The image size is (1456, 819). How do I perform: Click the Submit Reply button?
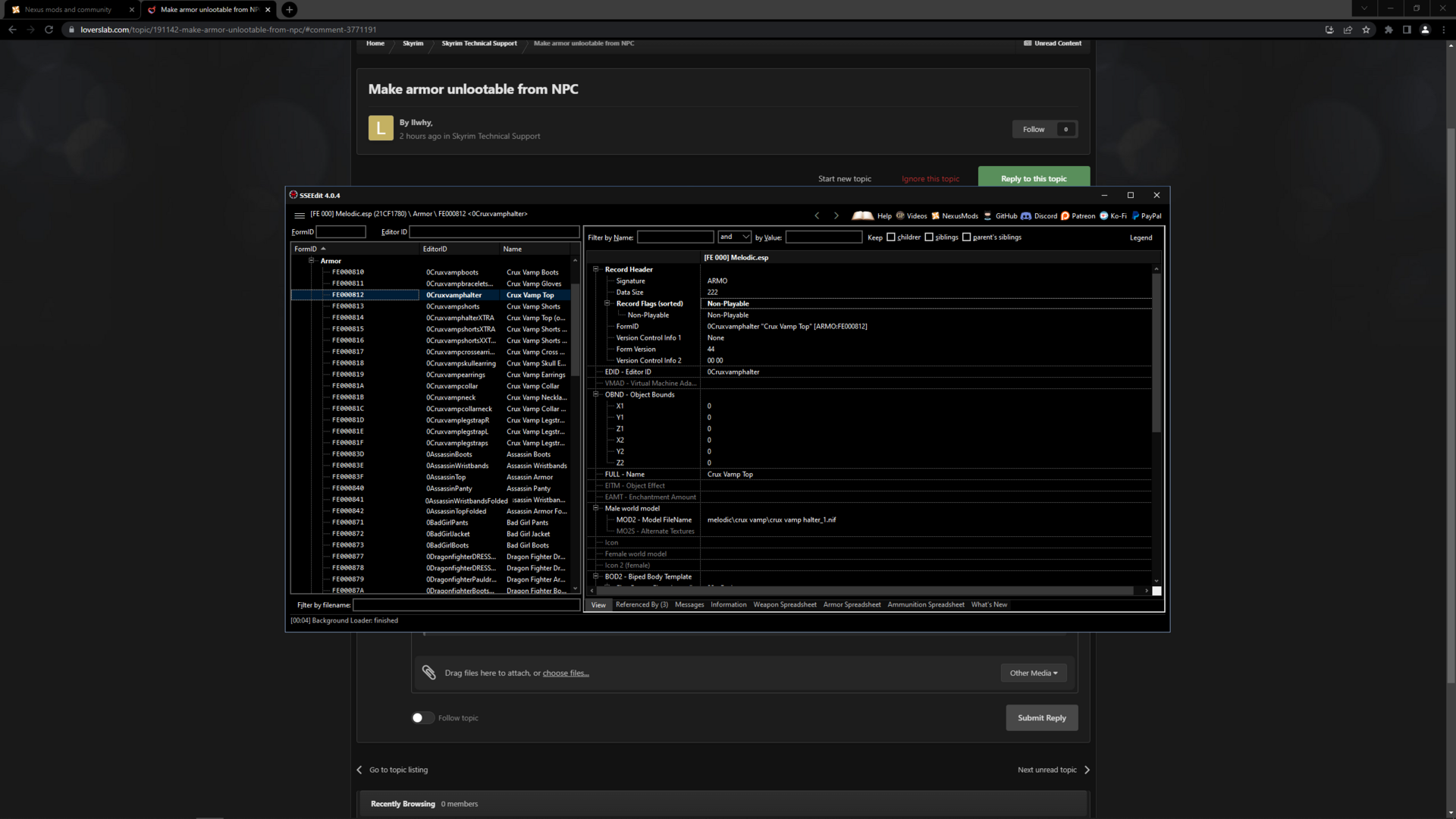point(1041,718)
